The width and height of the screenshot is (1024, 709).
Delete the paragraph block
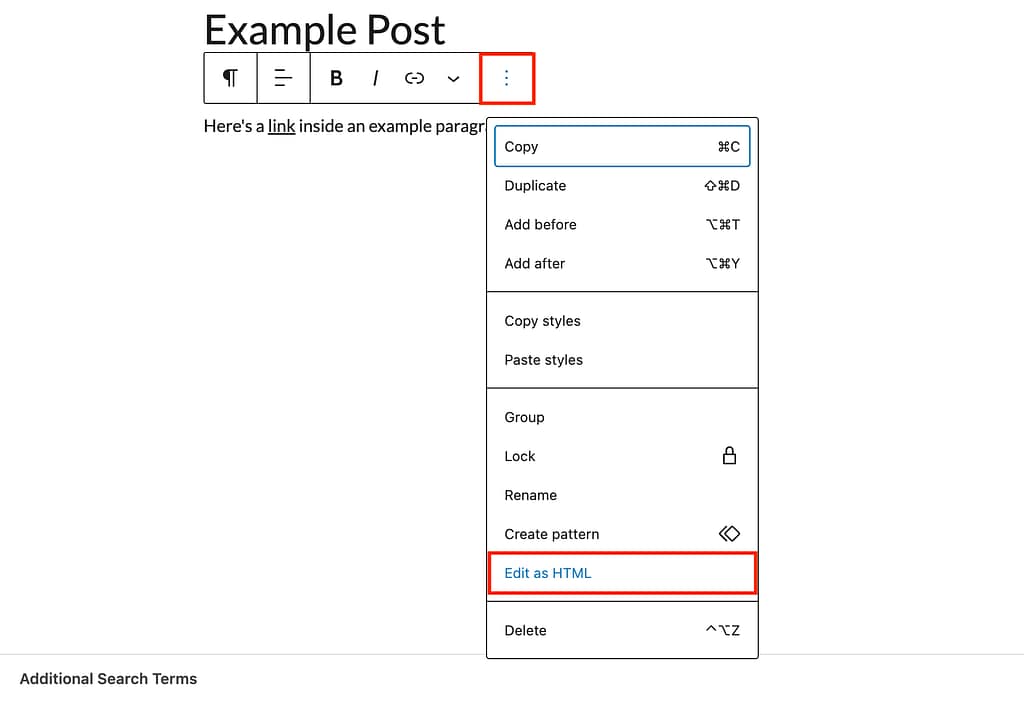coord(524,631)
